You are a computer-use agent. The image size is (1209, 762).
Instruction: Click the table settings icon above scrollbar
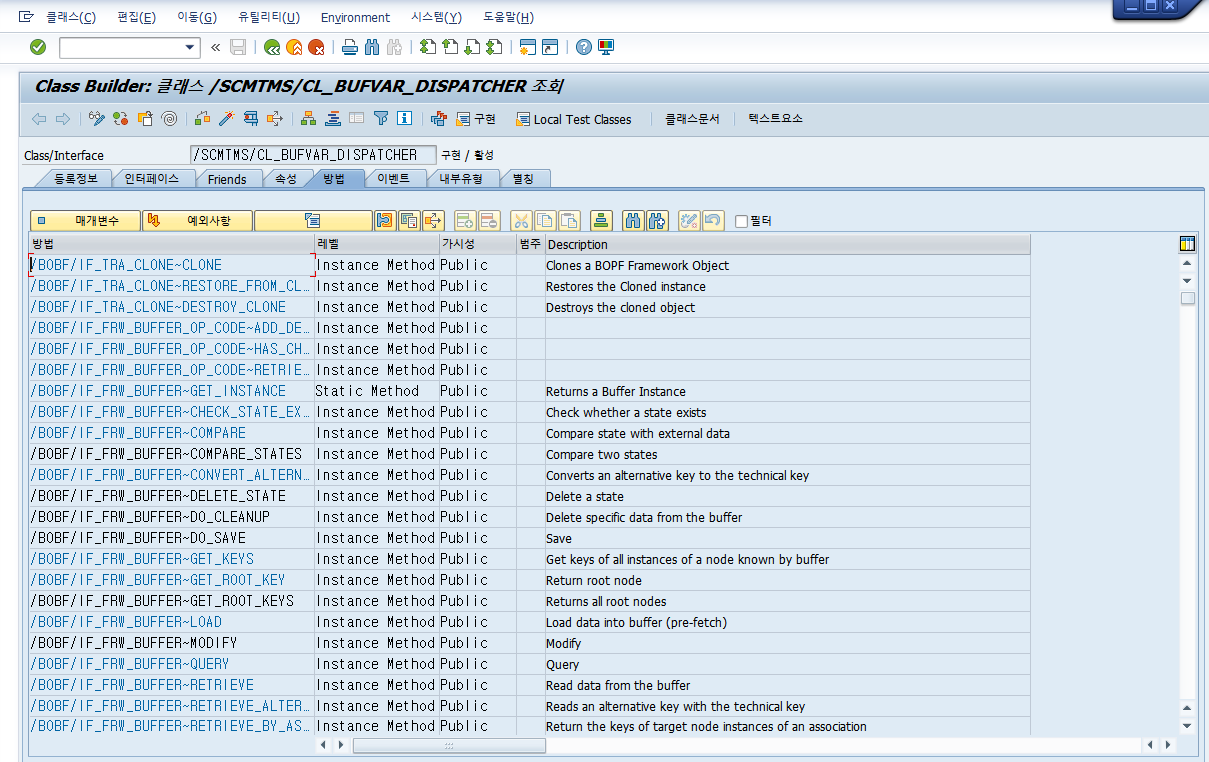[1187, 243]
